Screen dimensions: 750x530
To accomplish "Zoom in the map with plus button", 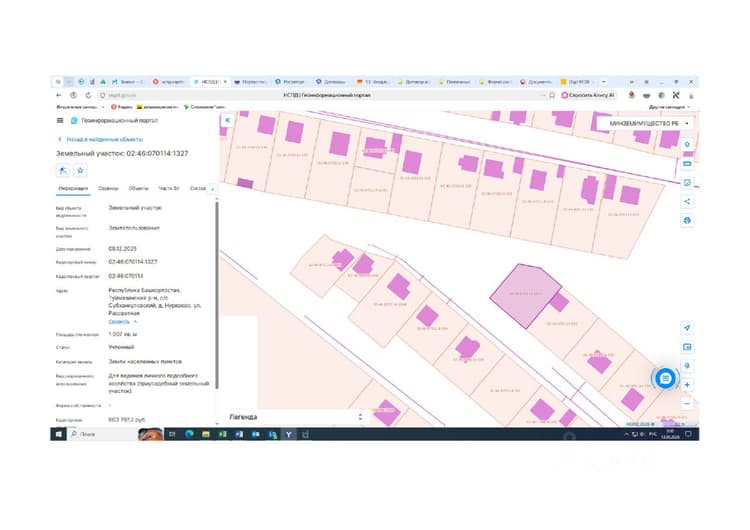I will tap(687, 385).
